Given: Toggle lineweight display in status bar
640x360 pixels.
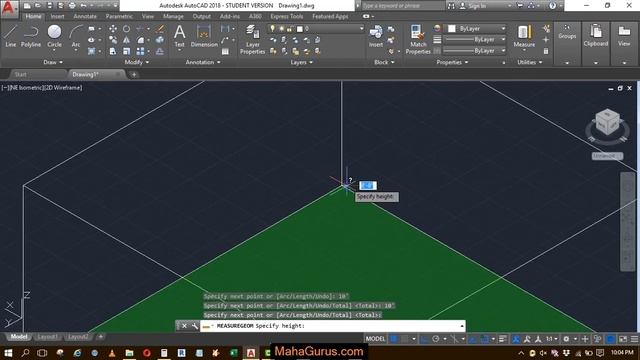Looking at the screenshot, I should pos(503,339).
